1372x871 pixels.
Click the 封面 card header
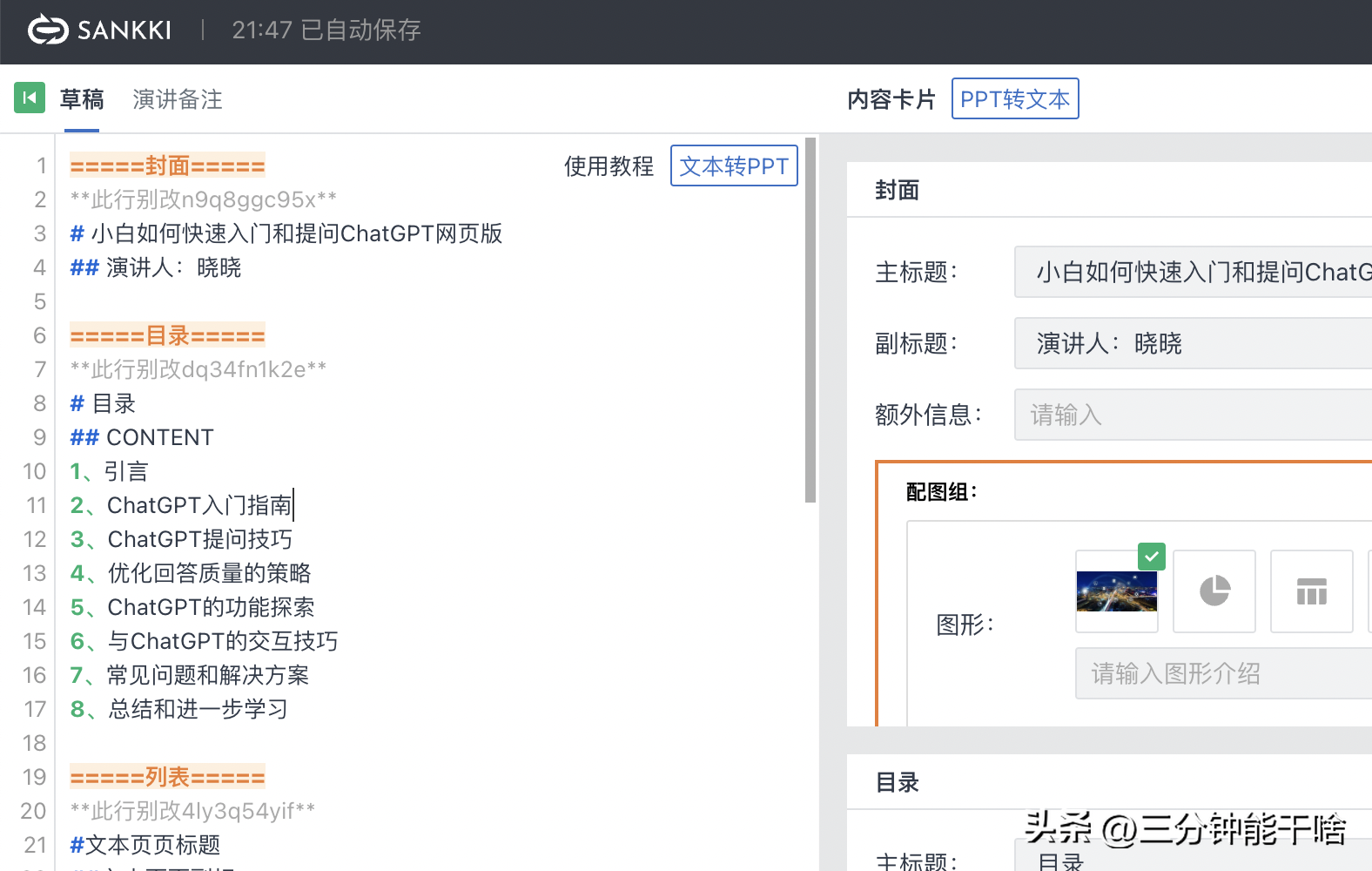click(x=898, y=190)
